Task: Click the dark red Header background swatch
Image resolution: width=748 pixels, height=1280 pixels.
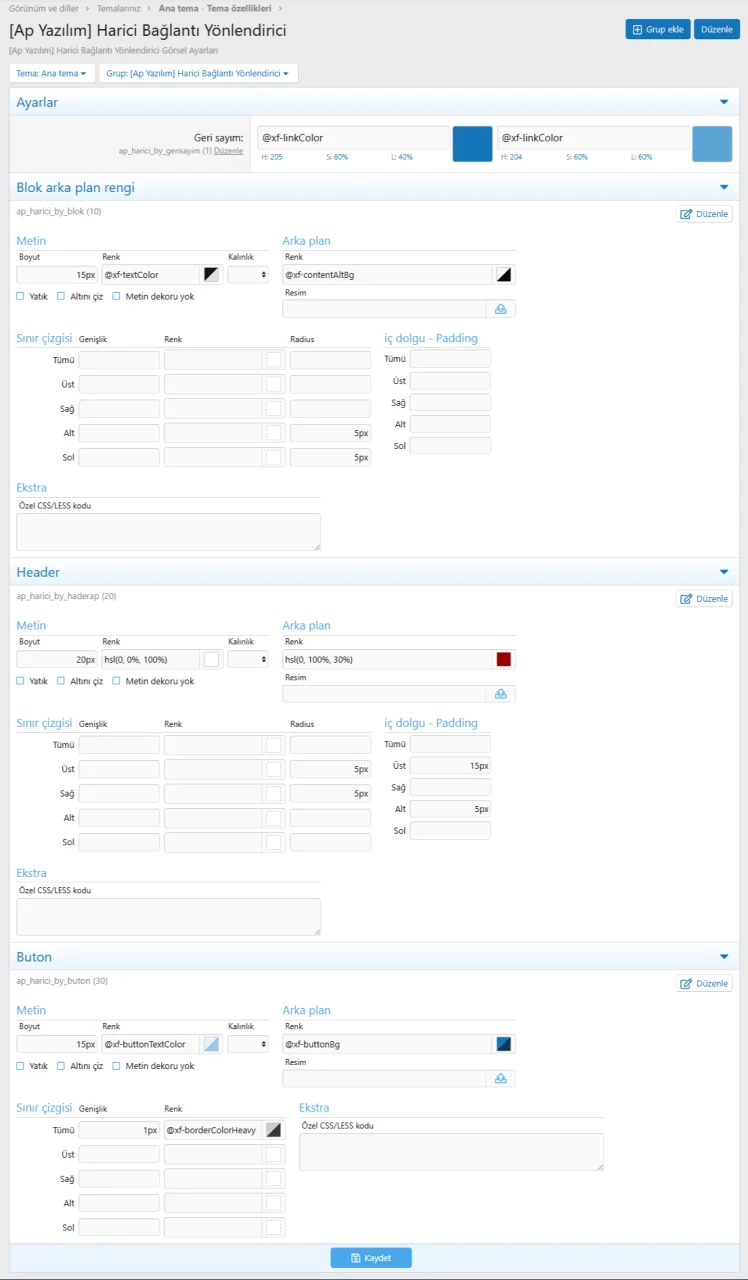Action: (x=504, y=659)
